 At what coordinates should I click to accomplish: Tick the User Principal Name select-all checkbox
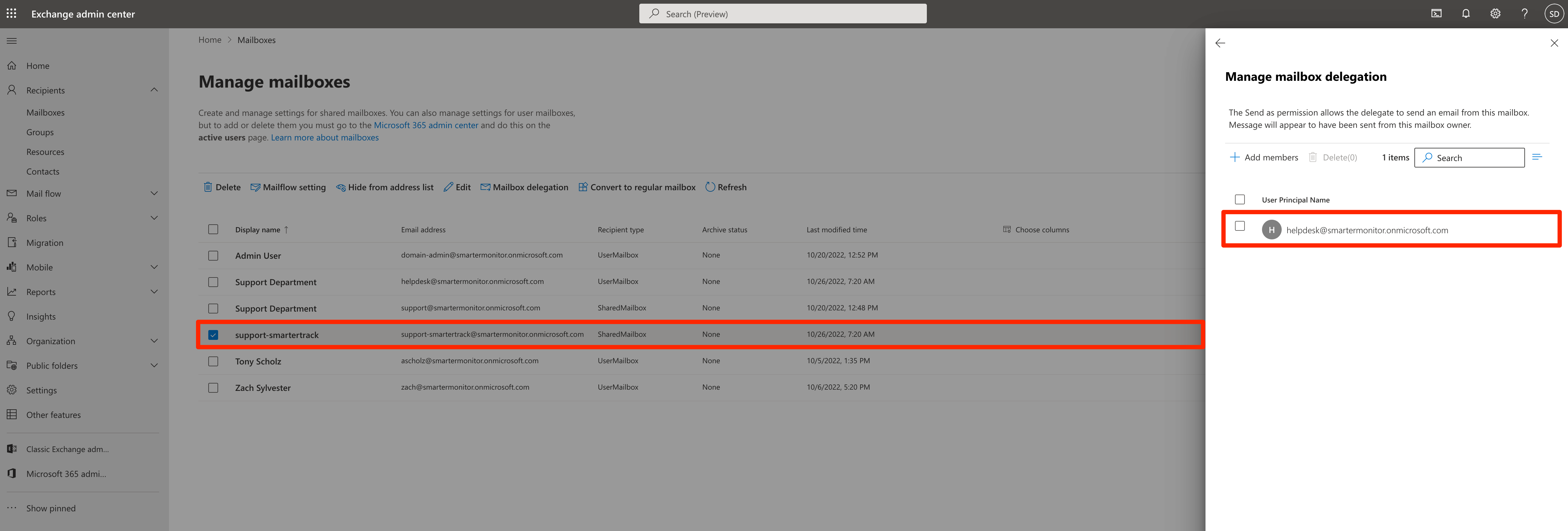[x=1240, y=200]
